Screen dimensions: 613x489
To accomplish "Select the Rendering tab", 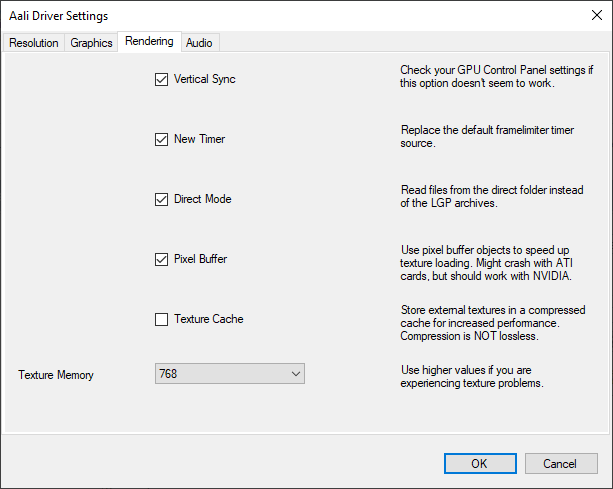I will coord(149,41).
